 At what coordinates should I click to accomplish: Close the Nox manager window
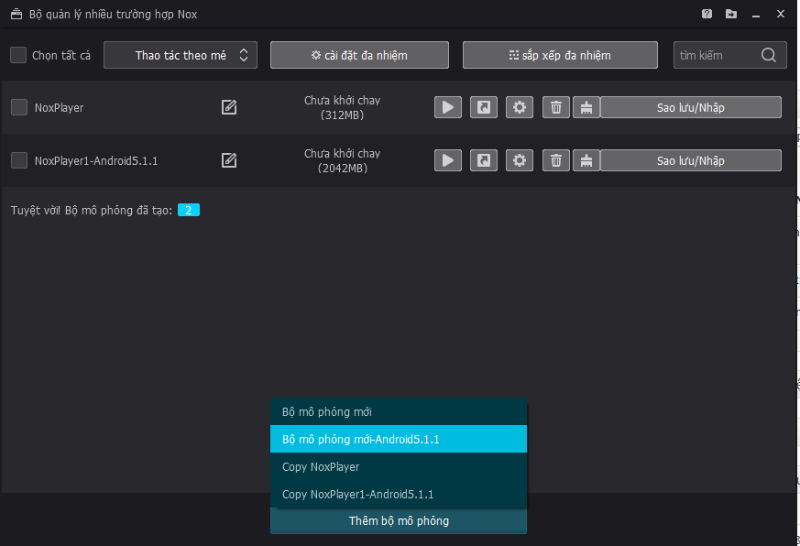coord(780,14)
